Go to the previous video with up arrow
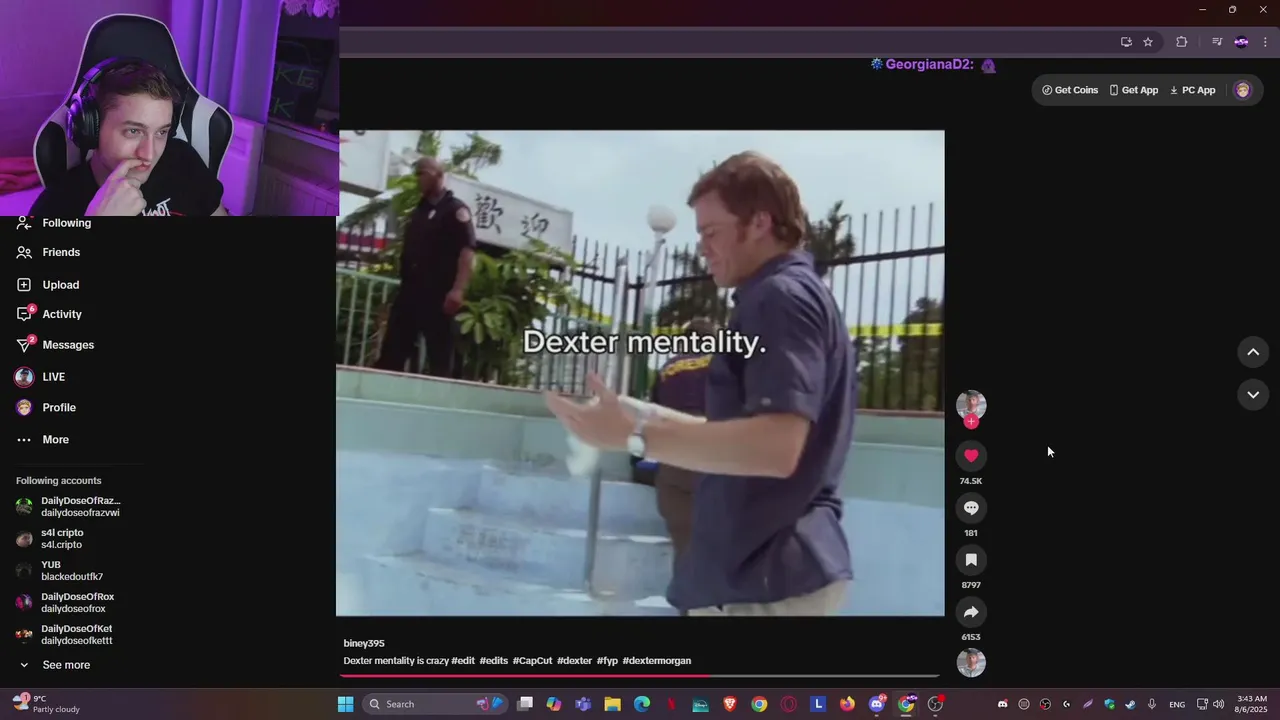The width and height of the screenshot is (1280, 720). click(x=1253, y=352)
